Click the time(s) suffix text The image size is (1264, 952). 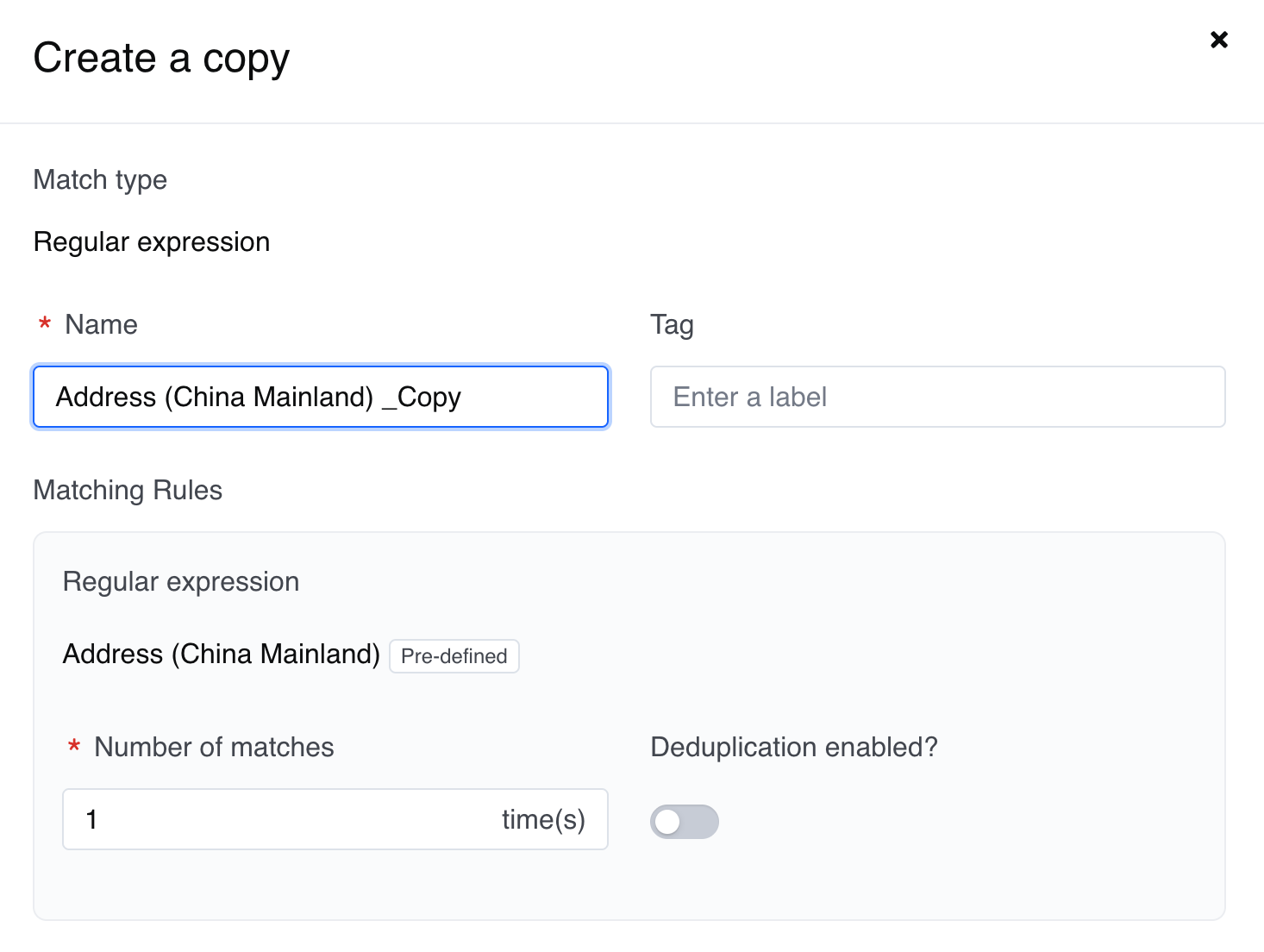(x=543, y=819)
